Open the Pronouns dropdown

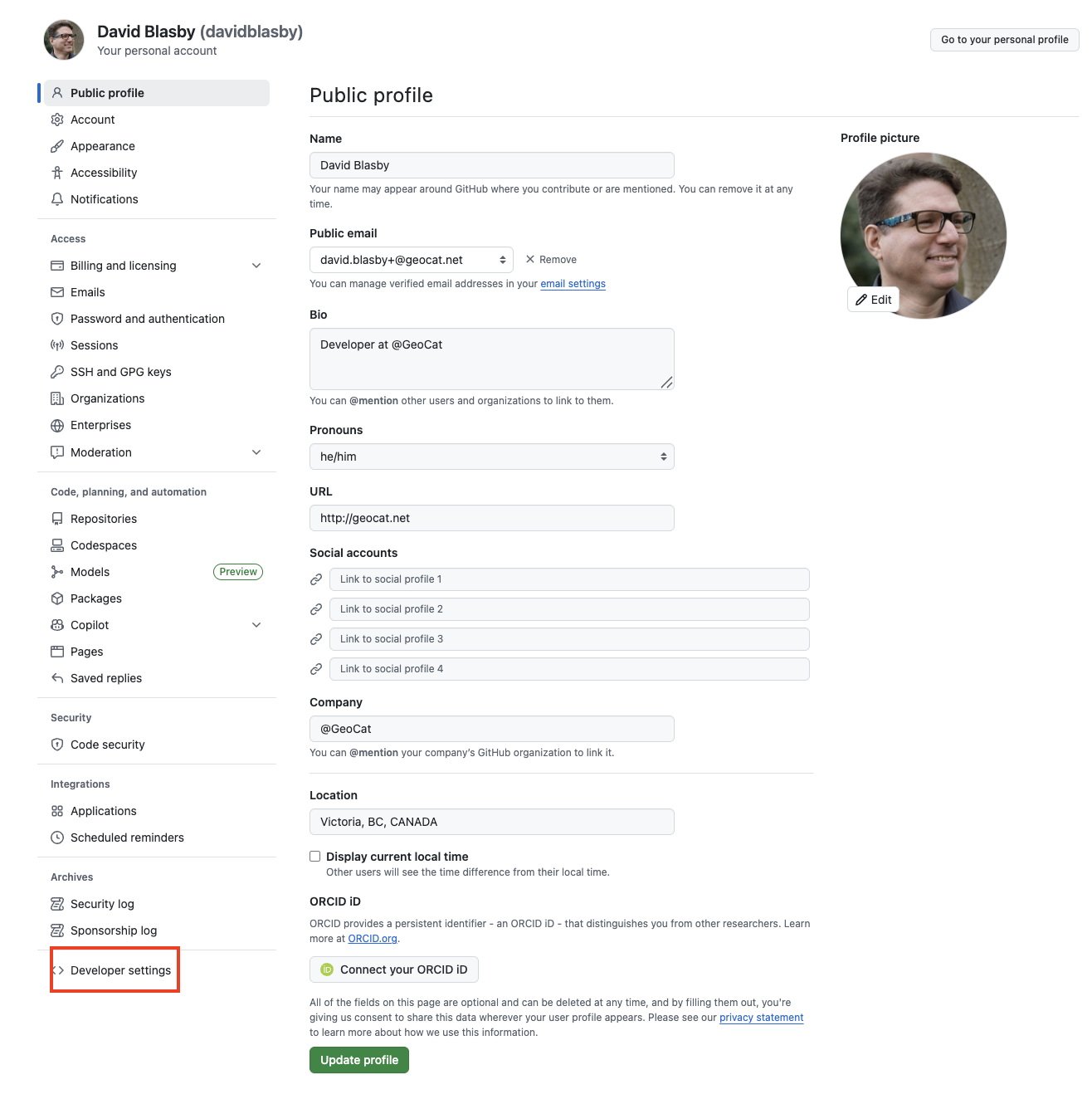point(491,457)
